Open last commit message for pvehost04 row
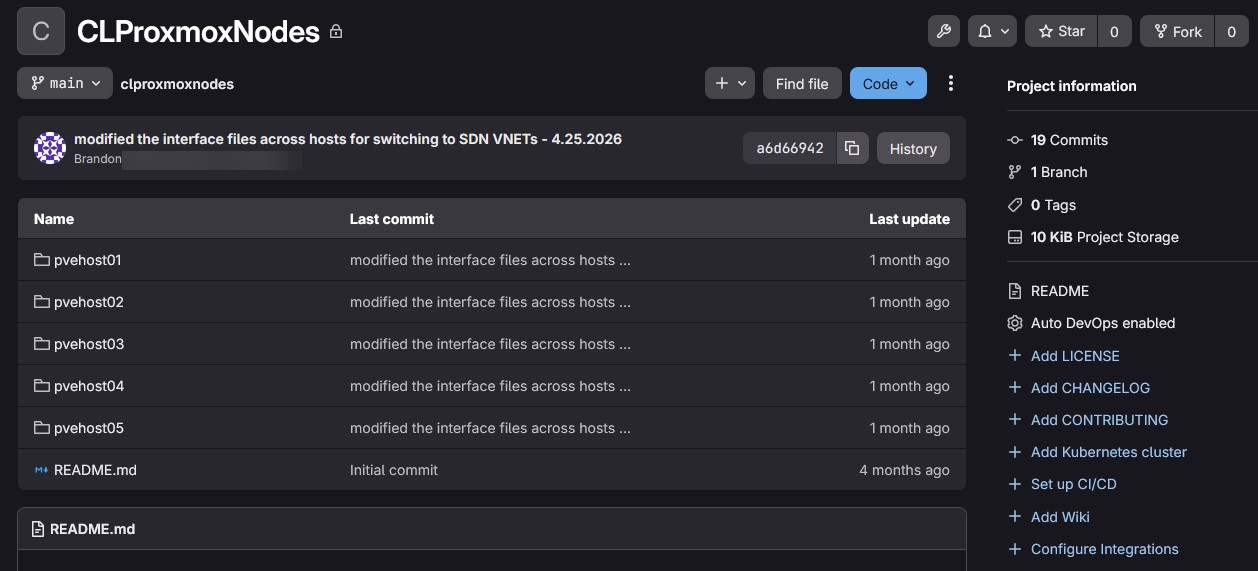 pyautogui.click(x=490, y=386)
